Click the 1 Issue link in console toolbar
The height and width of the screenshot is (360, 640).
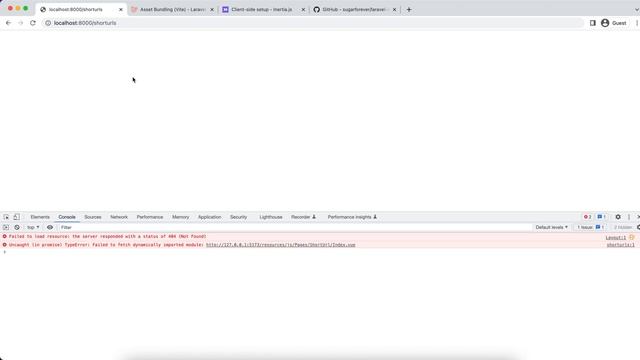point(590,227)
